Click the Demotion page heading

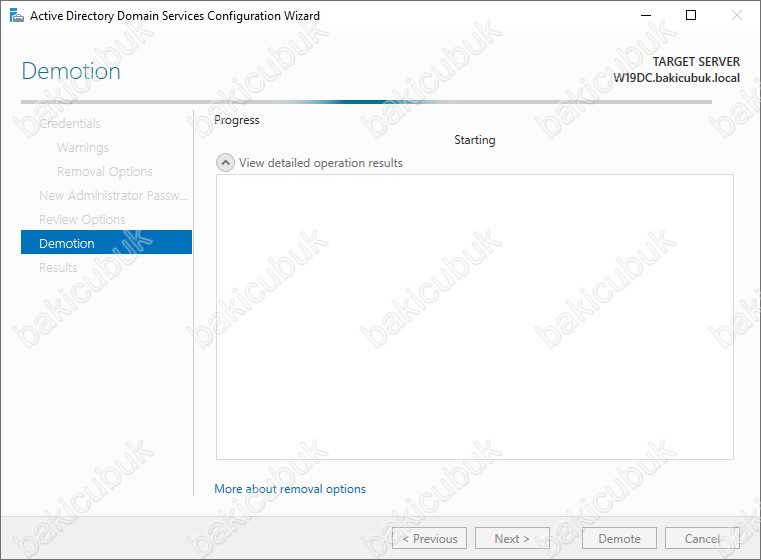point(71,71)
